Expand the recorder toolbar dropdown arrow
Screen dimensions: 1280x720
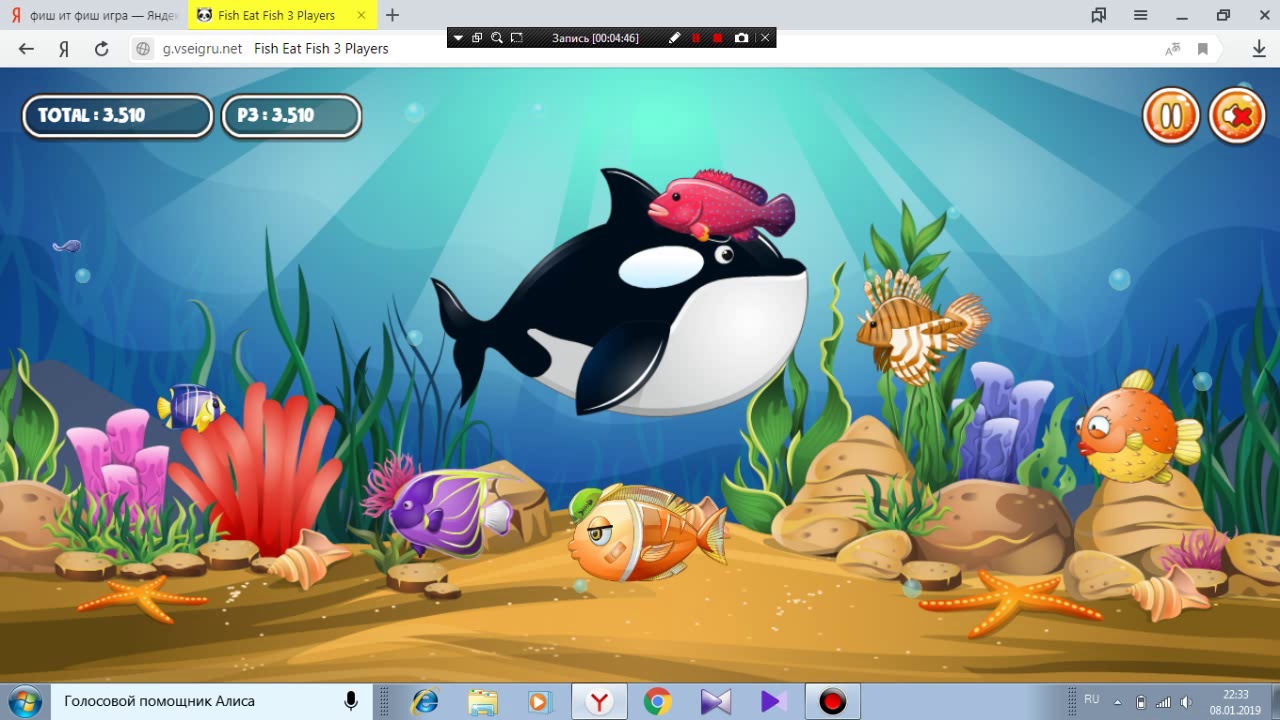click(458, 38)
